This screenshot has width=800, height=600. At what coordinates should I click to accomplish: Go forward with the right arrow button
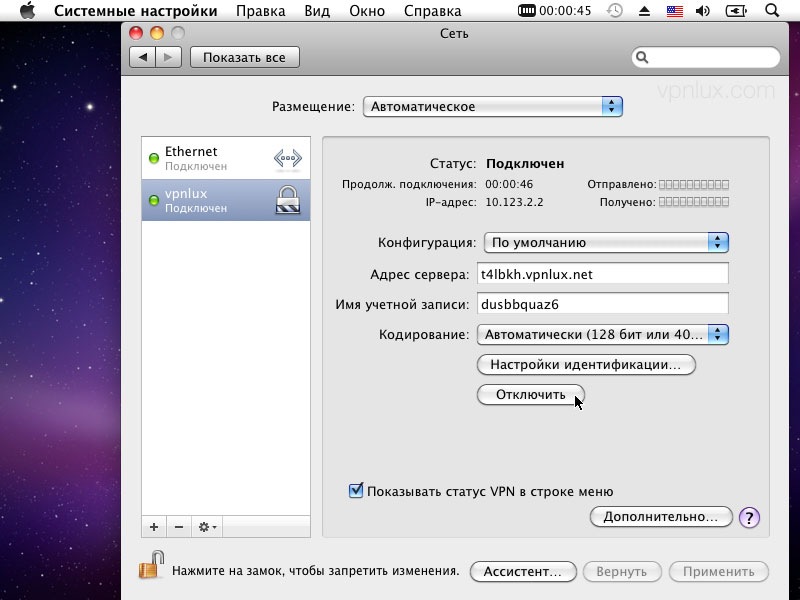click(168, 57)
